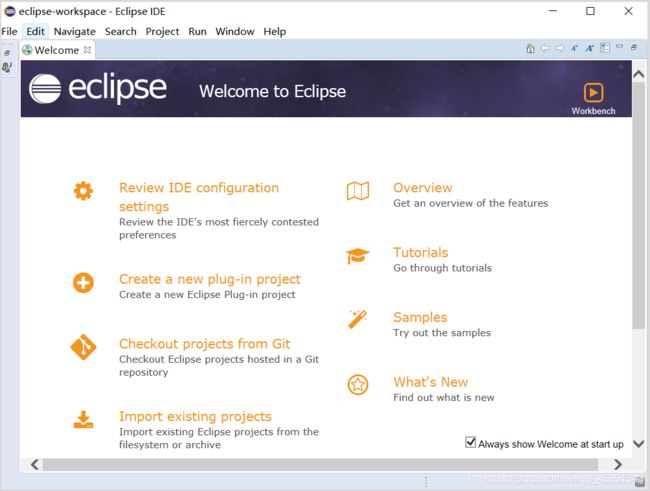This screenshot has height=491, width=650.
Task: Open the Edit menu
Action: tap(35, 32)
